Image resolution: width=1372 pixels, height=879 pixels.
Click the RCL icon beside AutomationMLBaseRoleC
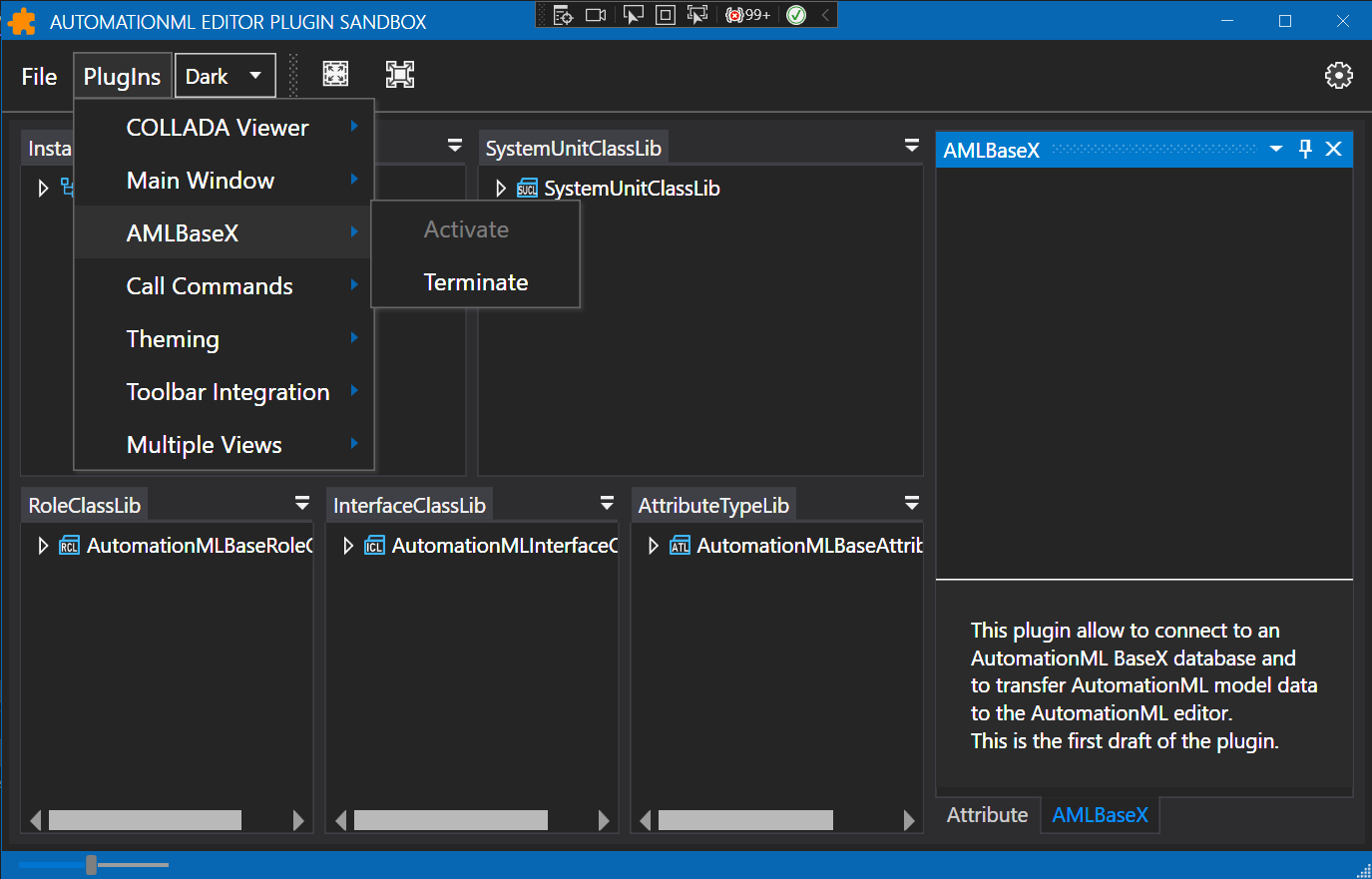click(x=69, y=546)
